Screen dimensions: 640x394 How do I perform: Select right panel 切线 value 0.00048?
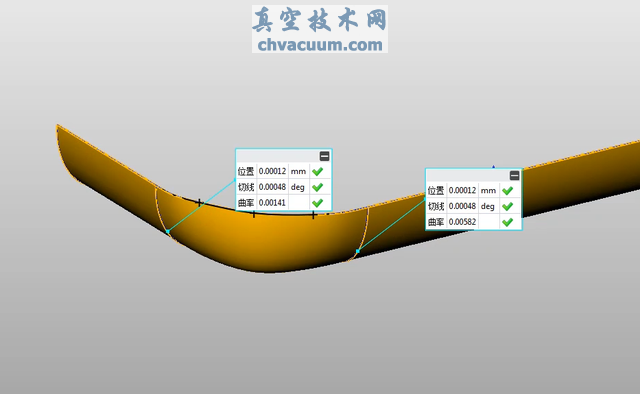pos(462,207)
